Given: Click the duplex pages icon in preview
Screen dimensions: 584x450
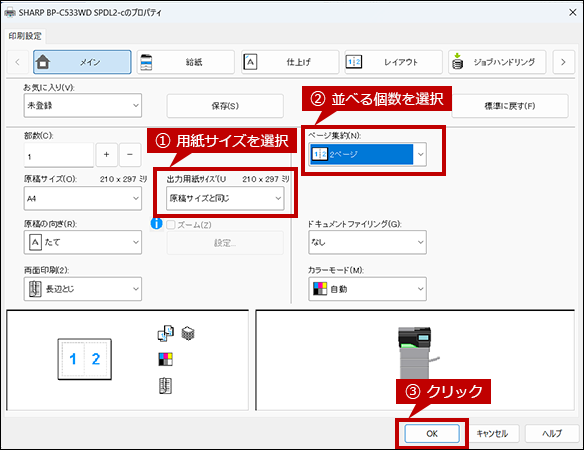Looking at the screenshot, I should (166, 333).
